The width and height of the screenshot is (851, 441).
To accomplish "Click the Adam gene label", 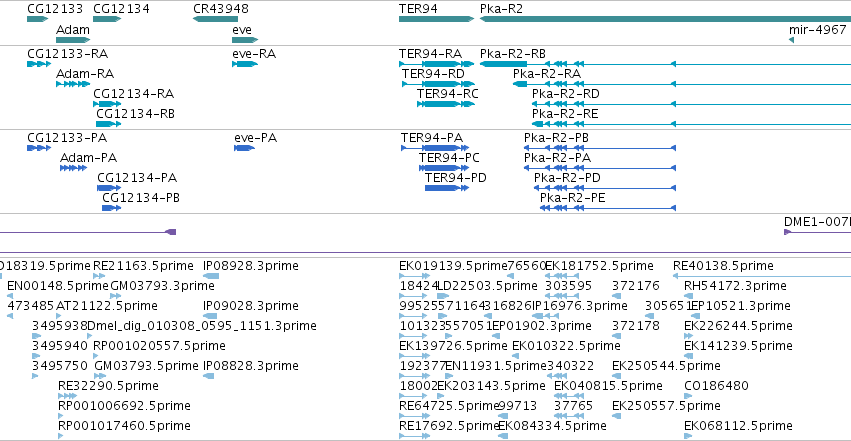I will pyautogui.click(x=73, y=30).
